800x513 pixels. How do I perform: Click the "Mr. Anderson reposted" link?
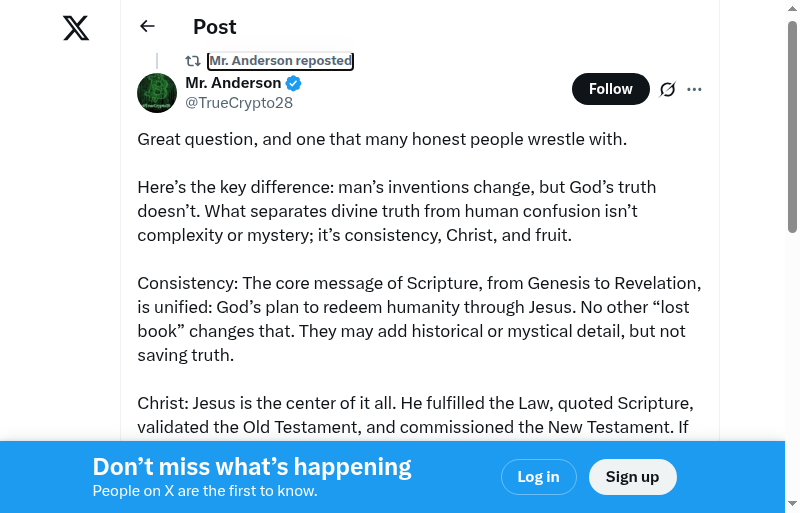point(280,61)
